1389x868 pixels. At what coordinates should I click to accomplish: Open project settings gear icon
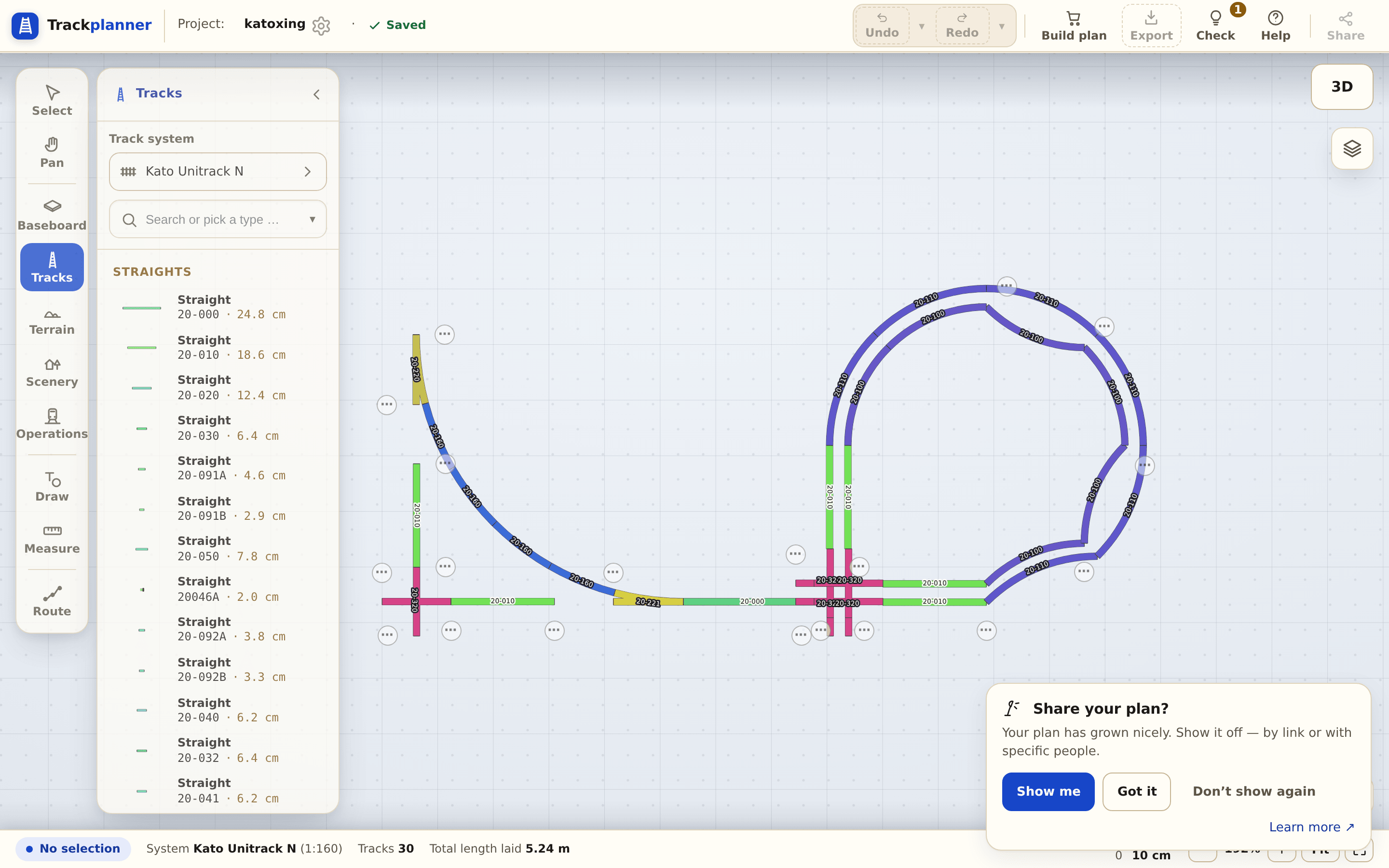pyautogui.click(x=321, y=25)
